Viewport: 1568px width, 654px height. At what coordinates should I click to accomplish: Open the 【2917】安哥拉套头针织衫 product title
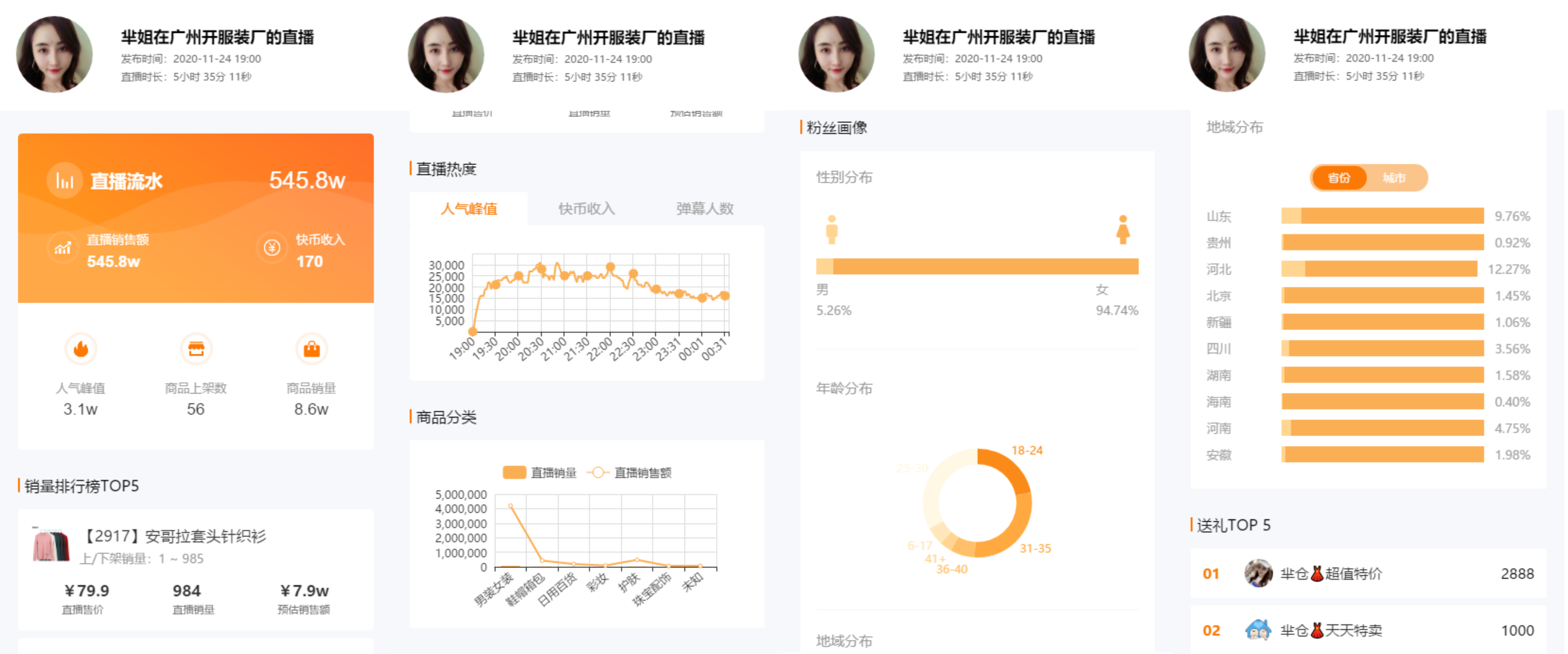pyautogui.click(x=173, y=536)
